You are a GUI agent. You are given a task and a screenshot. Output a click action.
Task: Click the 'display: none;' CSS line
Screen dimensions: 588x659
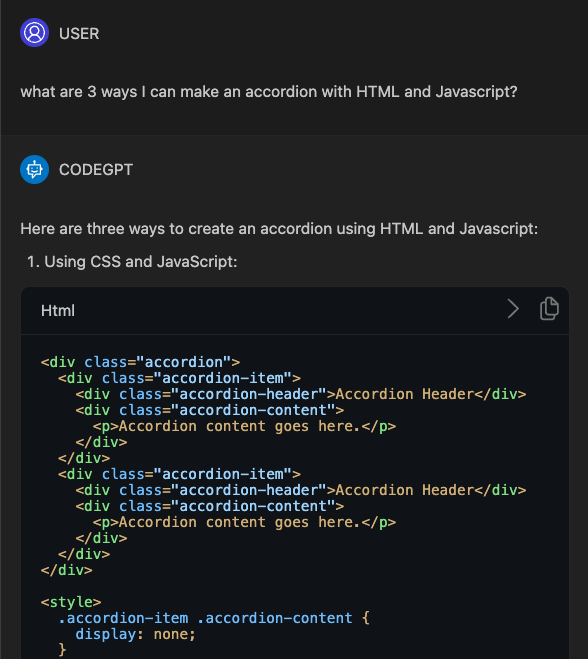coord(136,634)
